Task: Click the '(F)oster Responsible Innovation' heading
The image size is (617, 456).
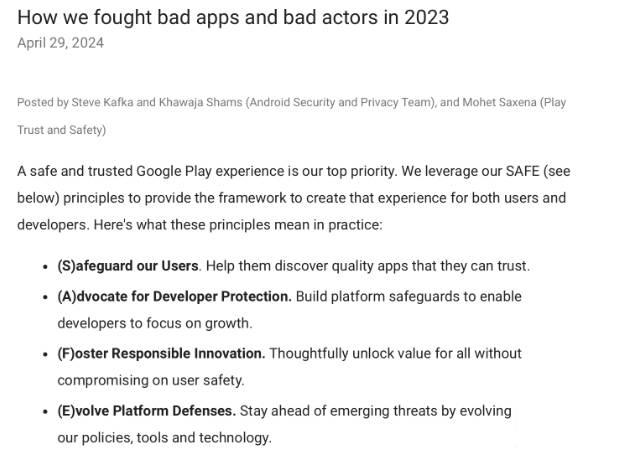Action: [x=161, y=353]
